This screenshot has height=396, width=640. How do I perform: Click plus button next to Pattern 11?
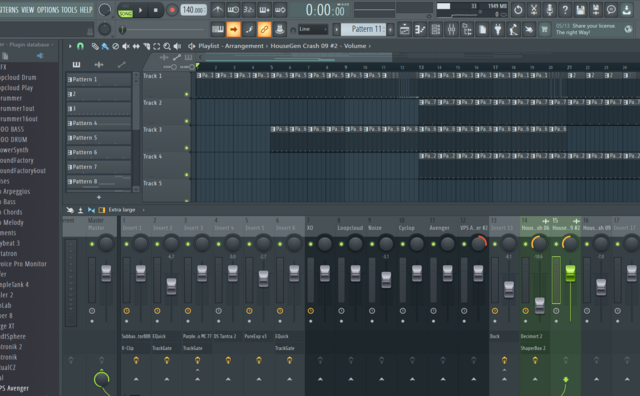click(390, 29)
